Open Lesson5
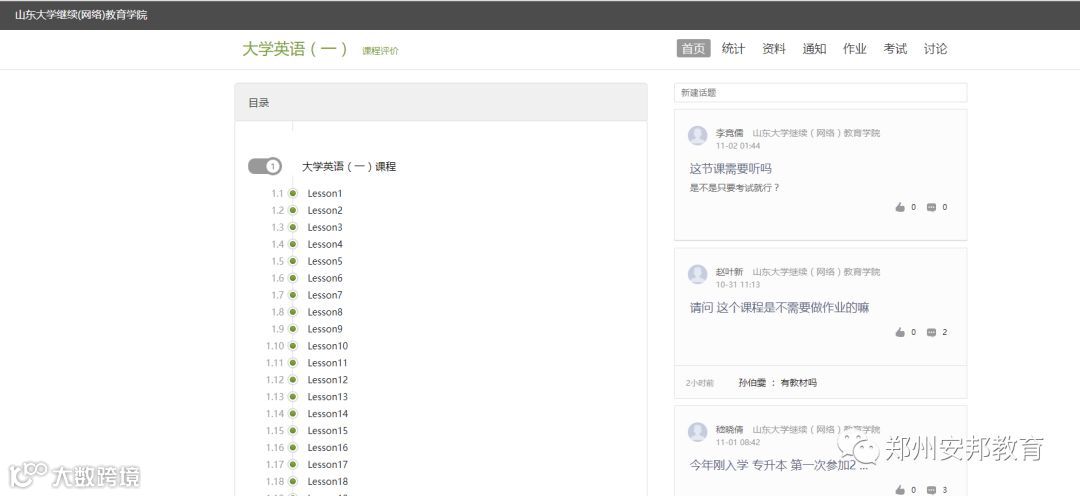This screenshot has height=496, width=1080. 325,262
